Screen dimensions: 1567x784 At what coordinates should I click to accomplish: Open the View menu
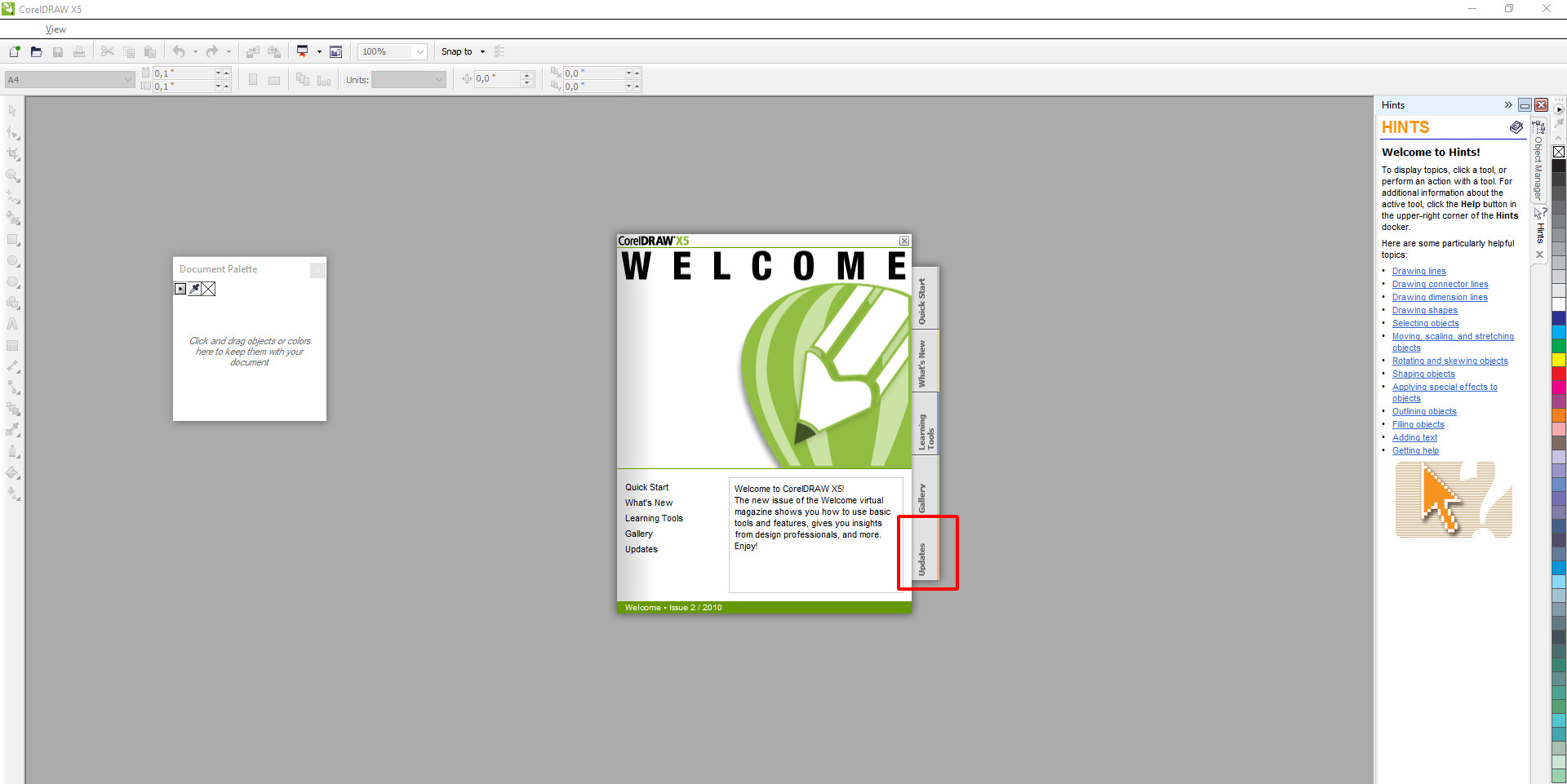(x=55, y=29)
